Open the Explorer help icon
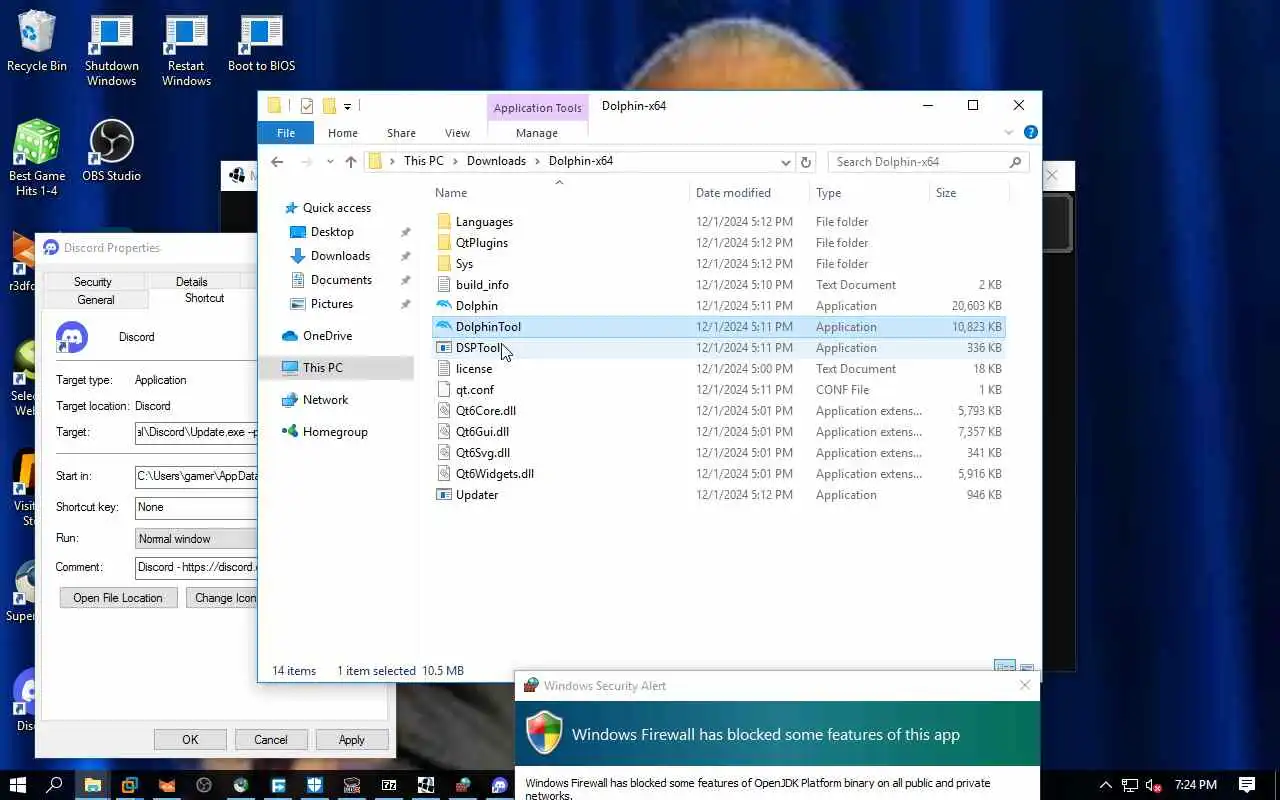The image size is (1280, 800). click(1031, 132)
